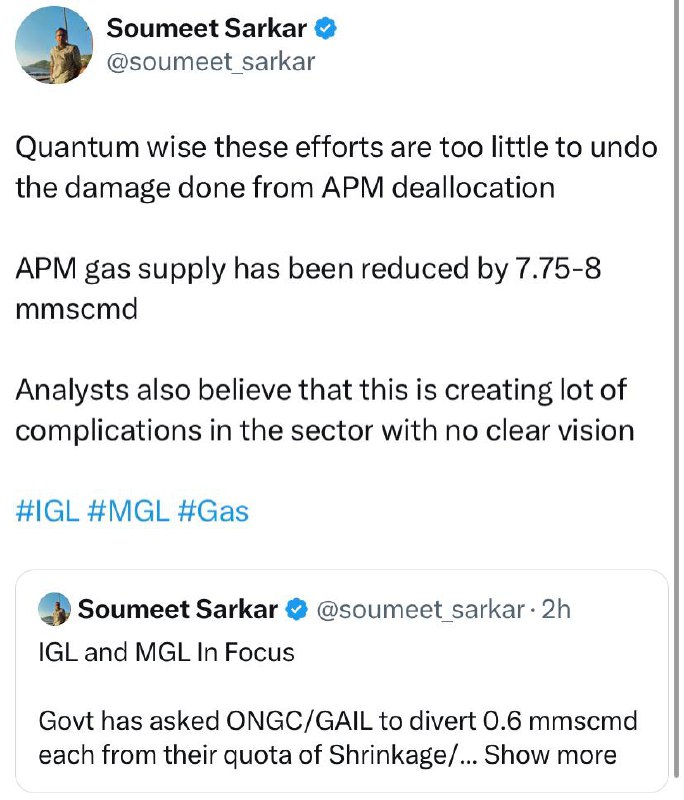The image size is (684, 800).
Task: Open Soumeet Sarkar's profile picture
Action: [54, 45]
